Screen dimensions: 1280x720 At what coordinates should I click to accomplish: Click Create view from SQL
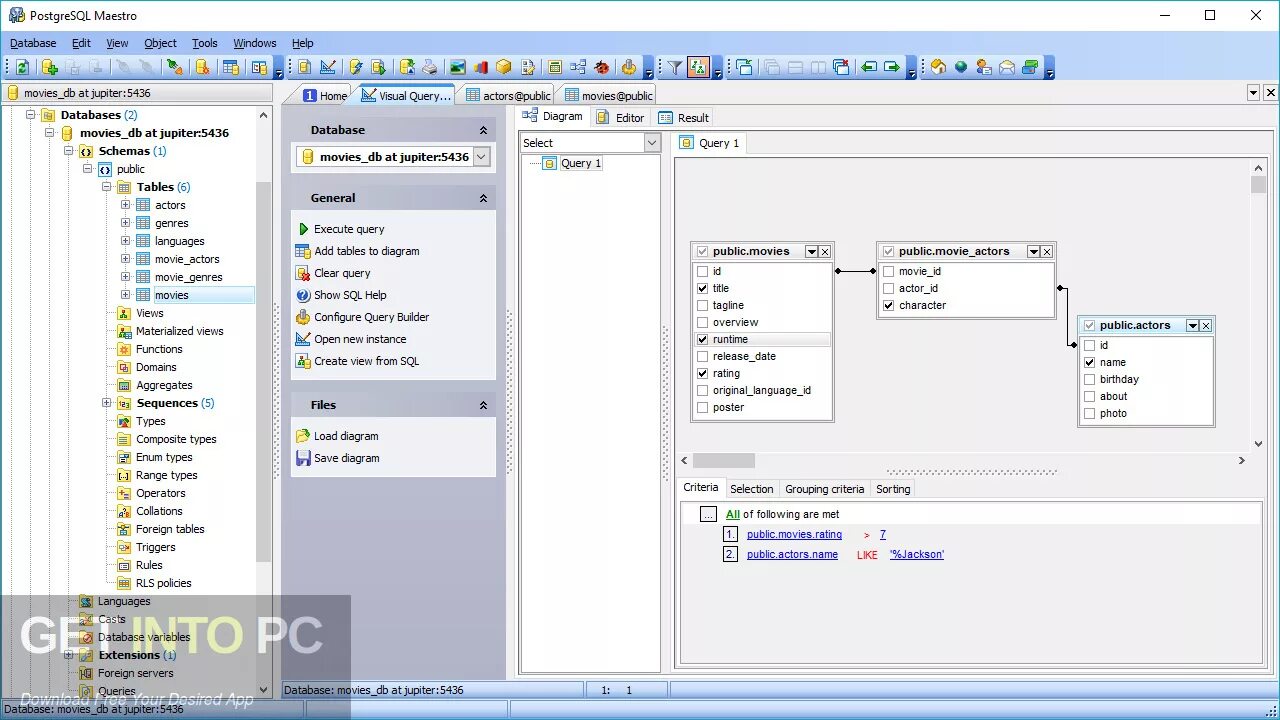click(x=366, y=361)
